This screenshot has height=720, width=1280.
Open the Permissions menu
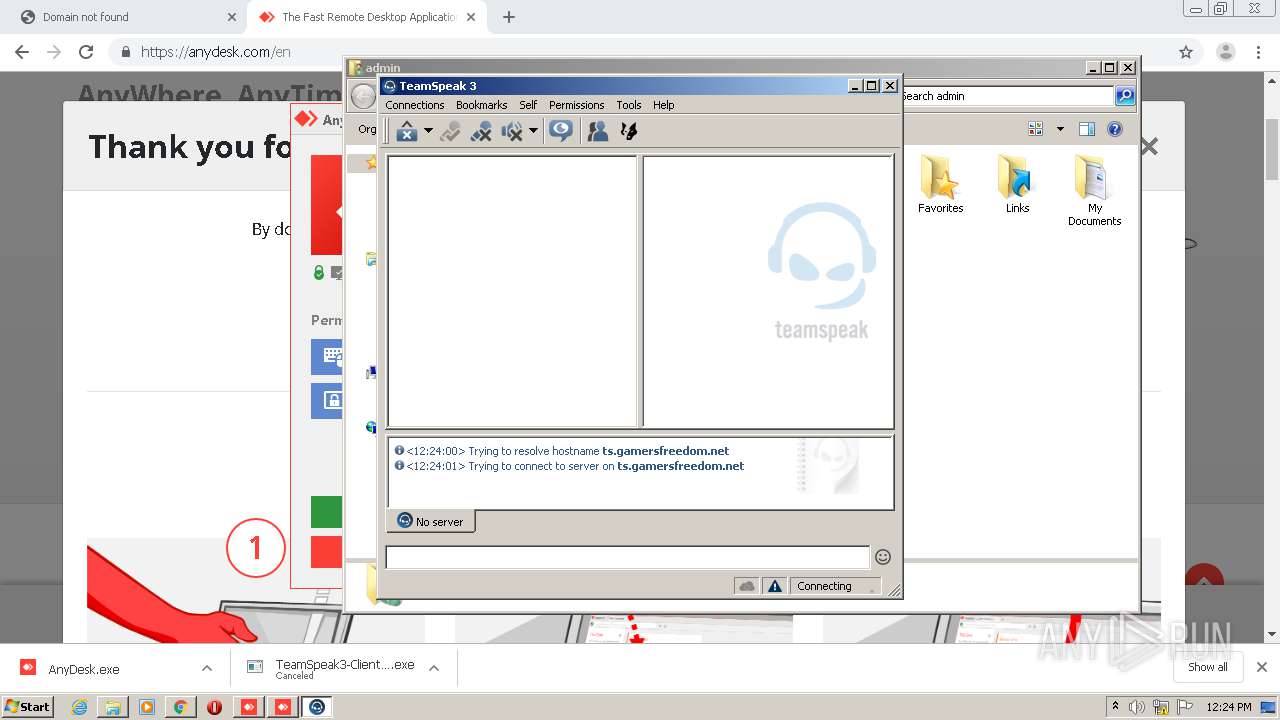click(576, 105)
